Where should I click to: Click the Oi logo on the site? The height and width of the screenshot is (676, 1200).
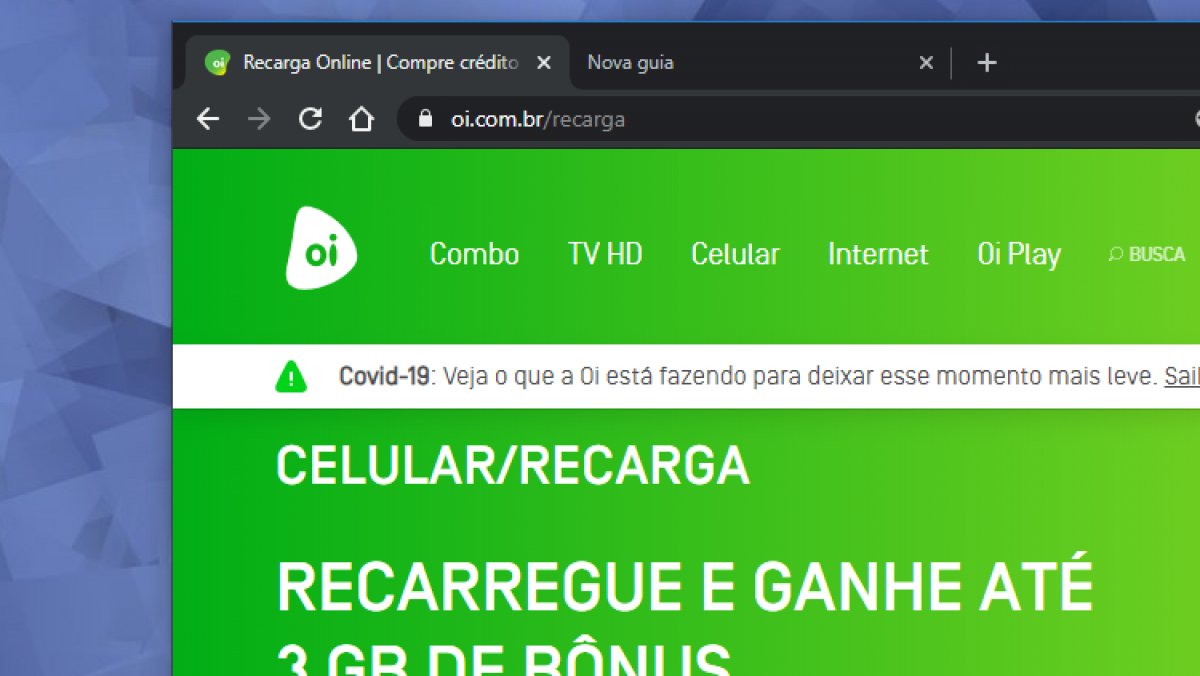click(319, 248)
